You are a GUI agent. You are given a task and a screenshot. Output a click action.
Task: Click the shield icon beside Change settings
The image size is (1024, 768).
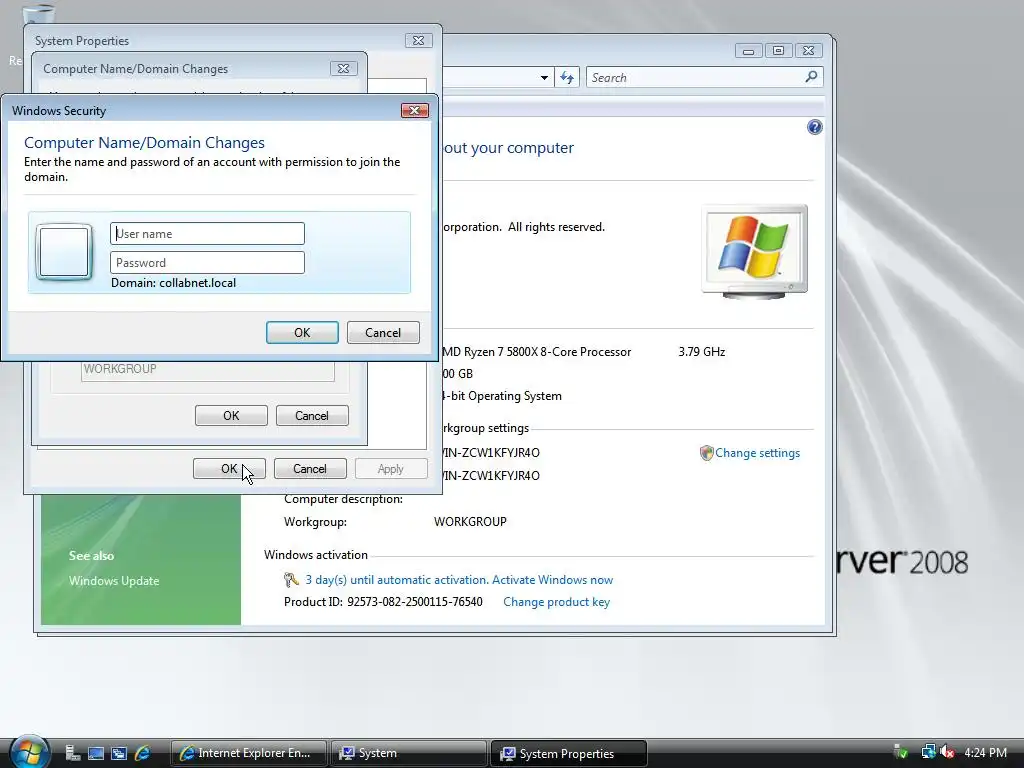click(x=706, y=453)
